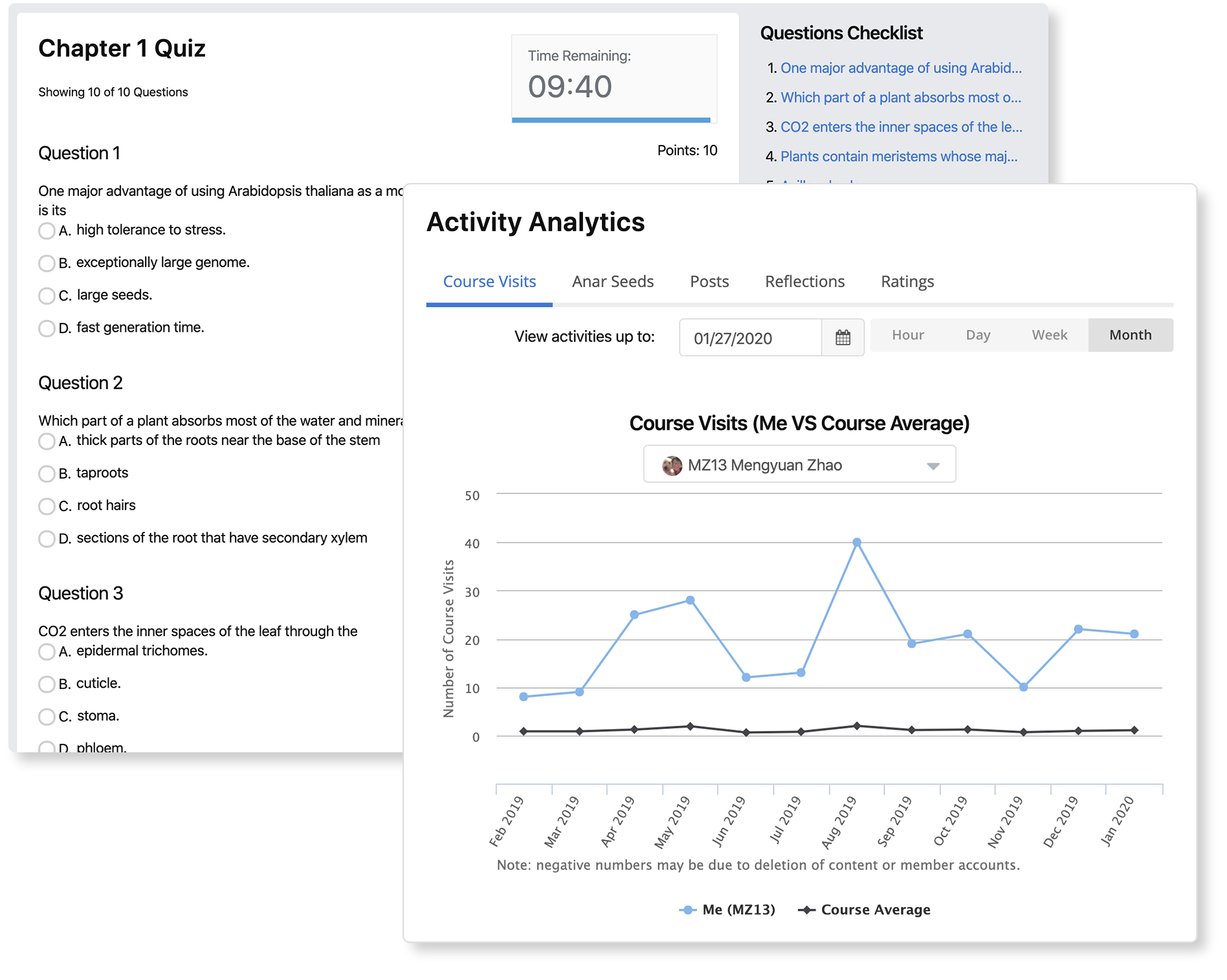Switch to the Anar Seeds tab
Screen dimensions: 1227x980
(x=612, y=281)
